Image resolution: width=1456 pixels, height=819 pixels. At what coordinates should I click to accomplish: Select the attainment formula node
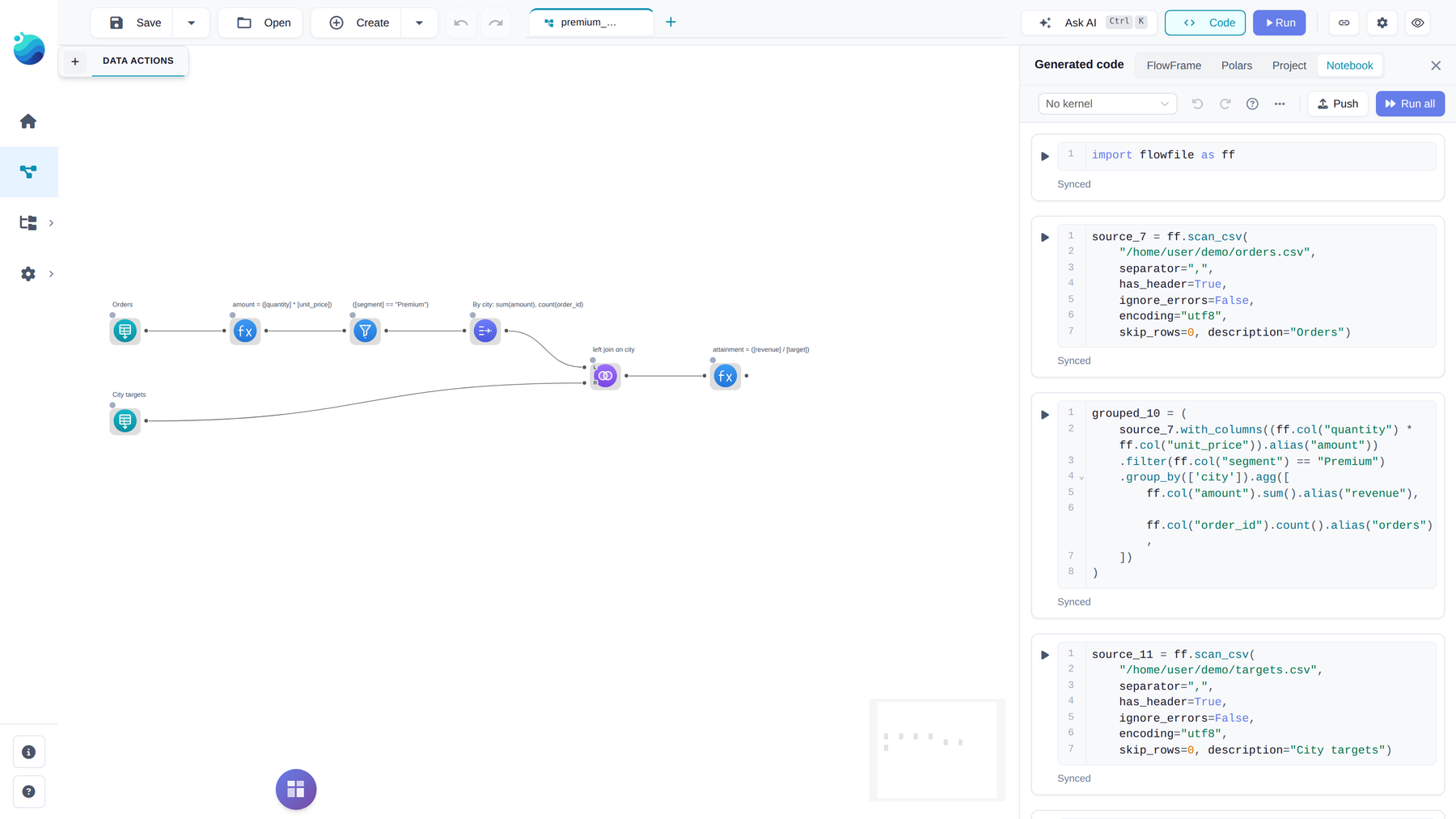tap(726, 376)
